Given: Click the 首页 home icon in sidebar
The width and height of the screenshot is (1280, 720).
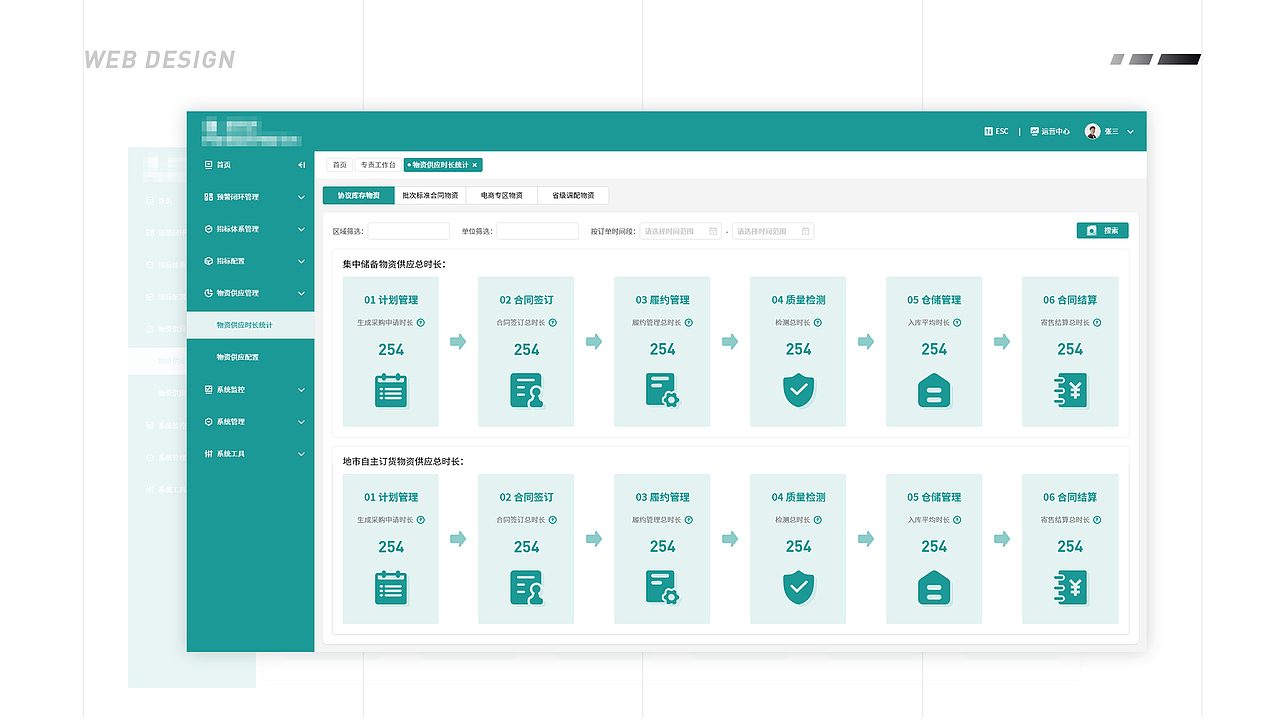Looking at the screenshot, I should click(x=208, y=165).
